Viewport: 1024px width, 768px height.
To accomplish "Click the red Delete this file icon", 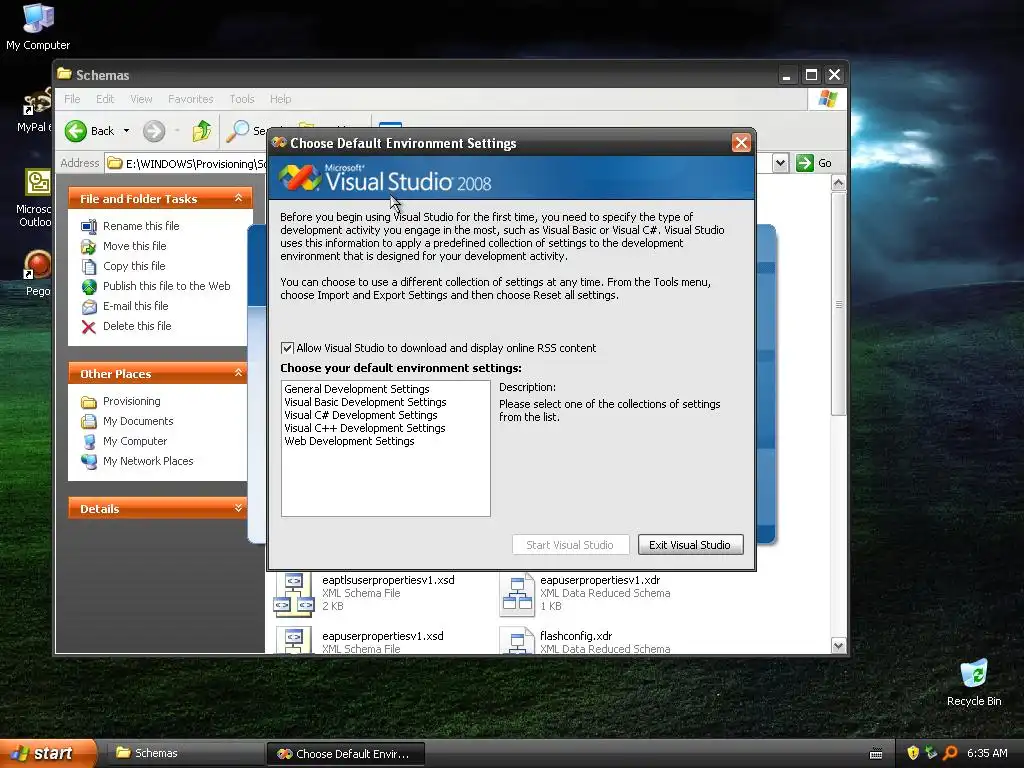I will [89, 327].
